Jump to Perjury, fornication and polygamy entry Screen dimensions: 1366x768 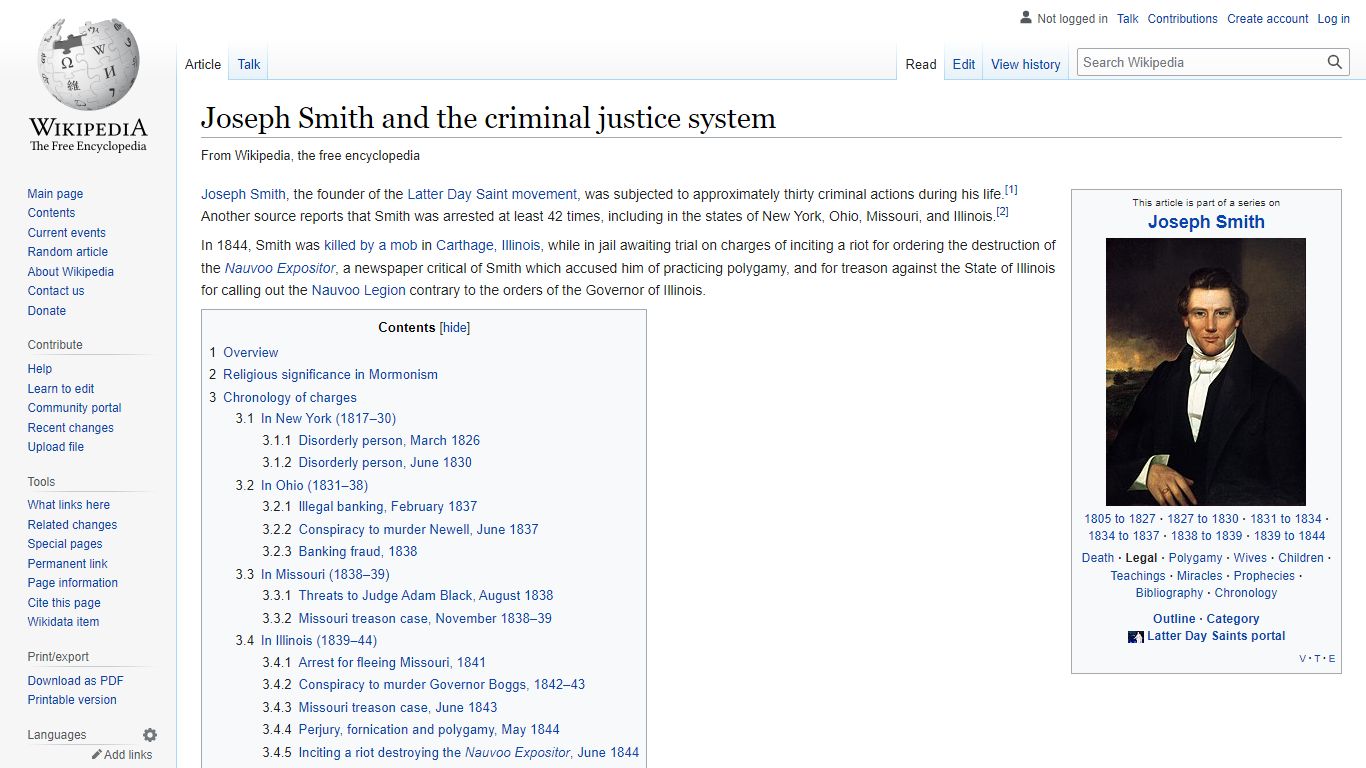pyautogui.click(x=429, y=730)
